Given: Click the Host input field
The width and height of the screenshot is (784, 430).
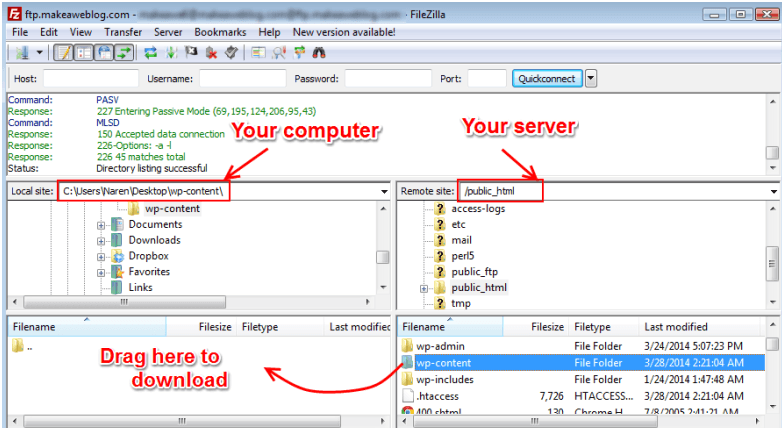Looking at the screenshot, I should click(x=90, y=78).
